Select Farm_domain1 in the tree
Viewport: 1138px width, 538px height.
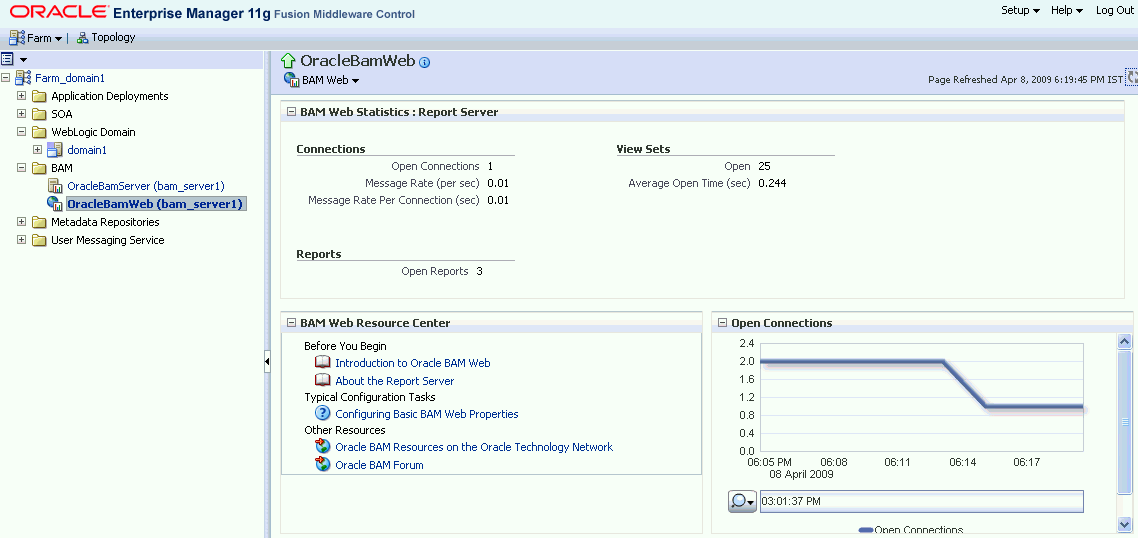pyautogui.click(x=70, y=78)
